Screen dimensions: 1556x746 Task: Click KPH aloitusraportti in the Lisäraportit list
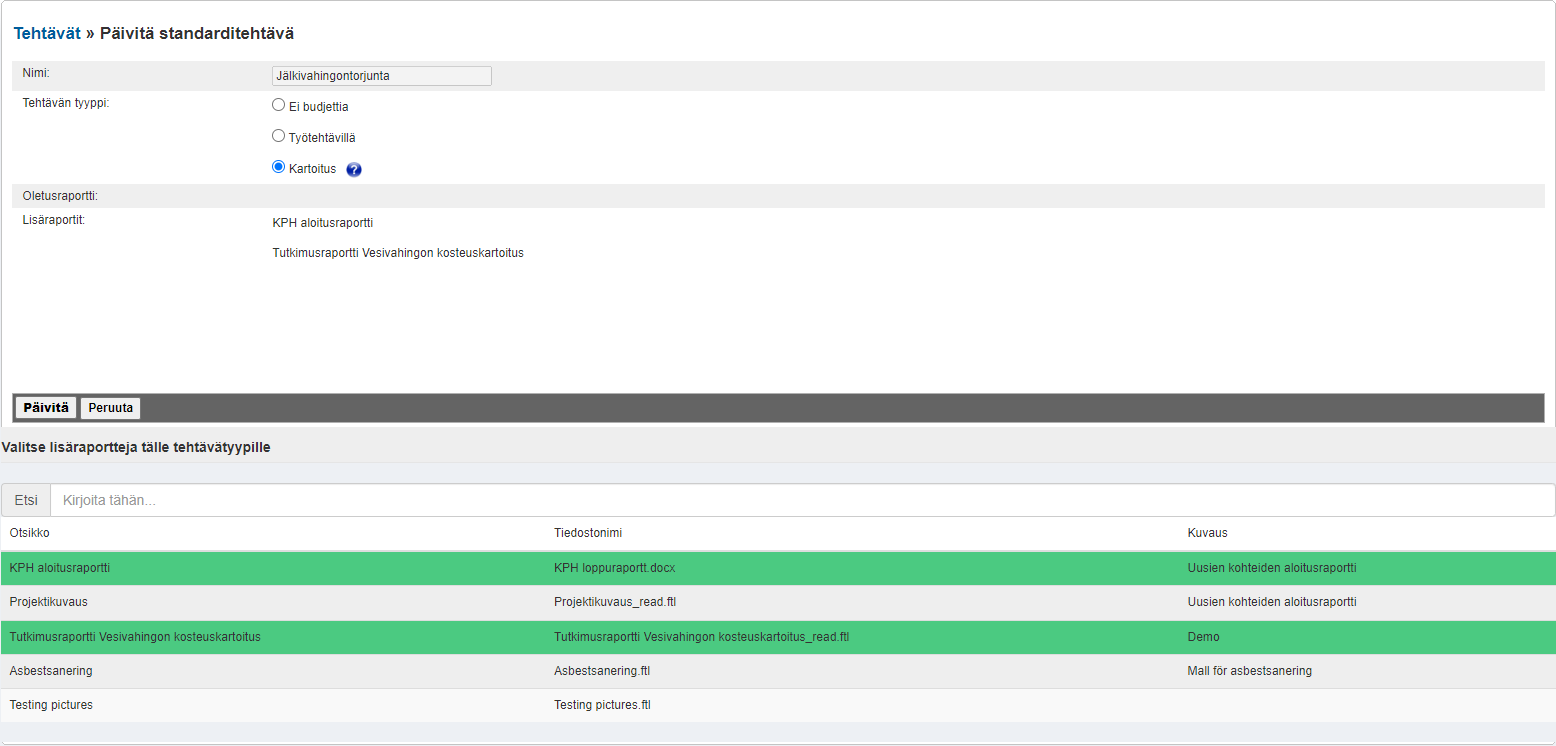322,223
